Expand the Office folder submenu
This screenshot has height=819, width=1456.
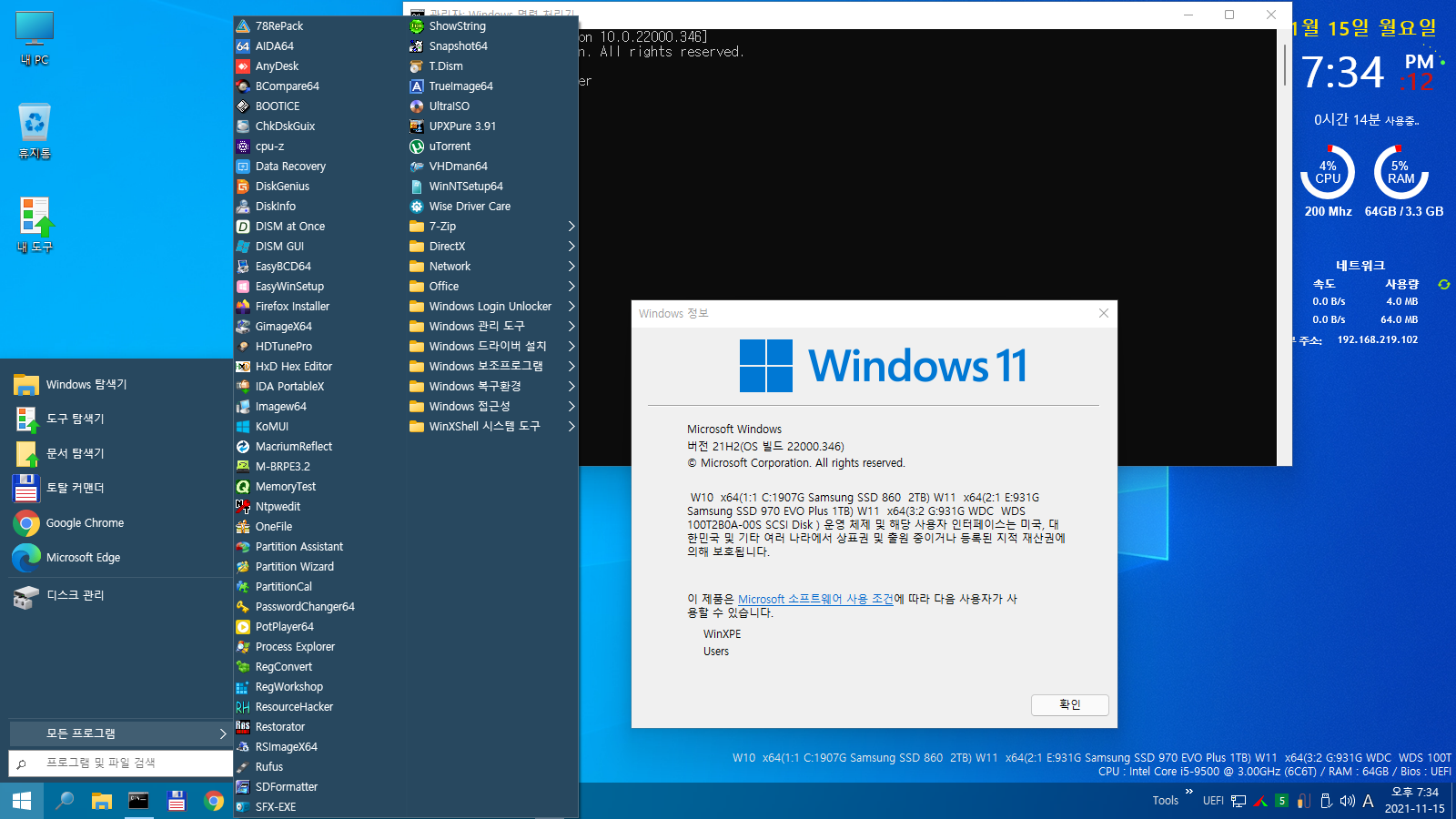(492, 287)
